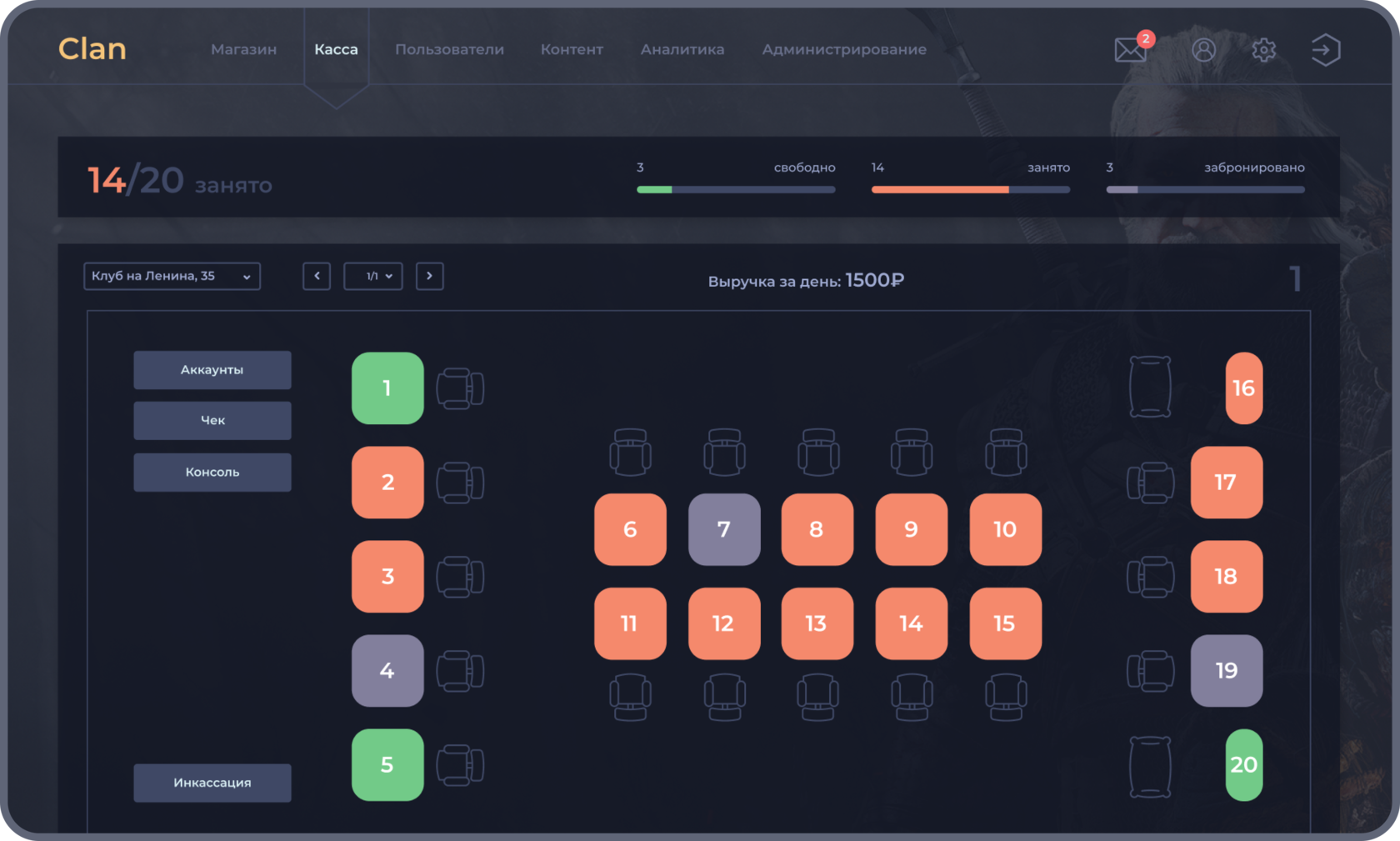Click the logout arrow icon
Viewport: 1400px width, 841px height.
tap(1325, 50)
